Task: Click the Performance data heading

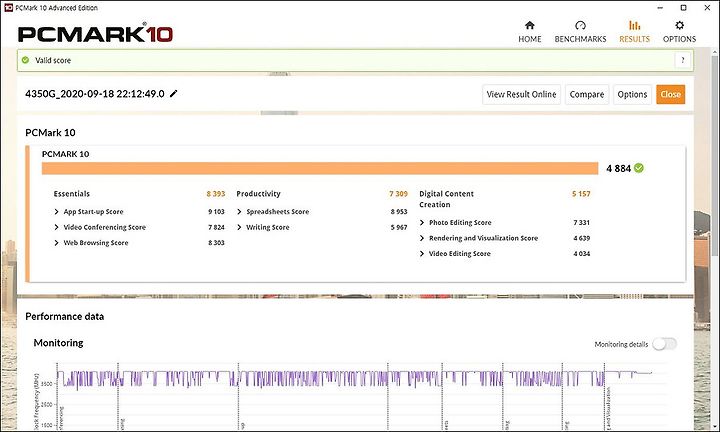Action: click(x=64, y=317)
